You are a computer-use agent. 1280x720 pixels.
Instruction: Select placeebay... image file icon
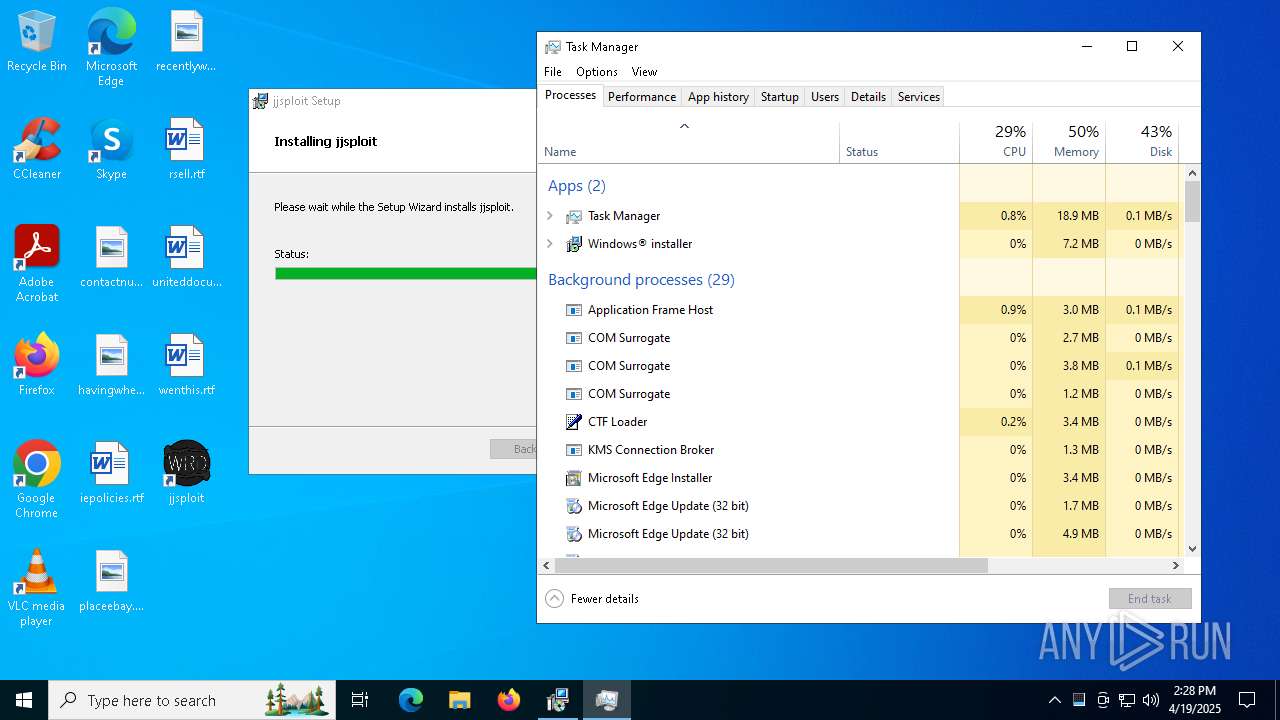pyautogui.click(x=111, y=580)
